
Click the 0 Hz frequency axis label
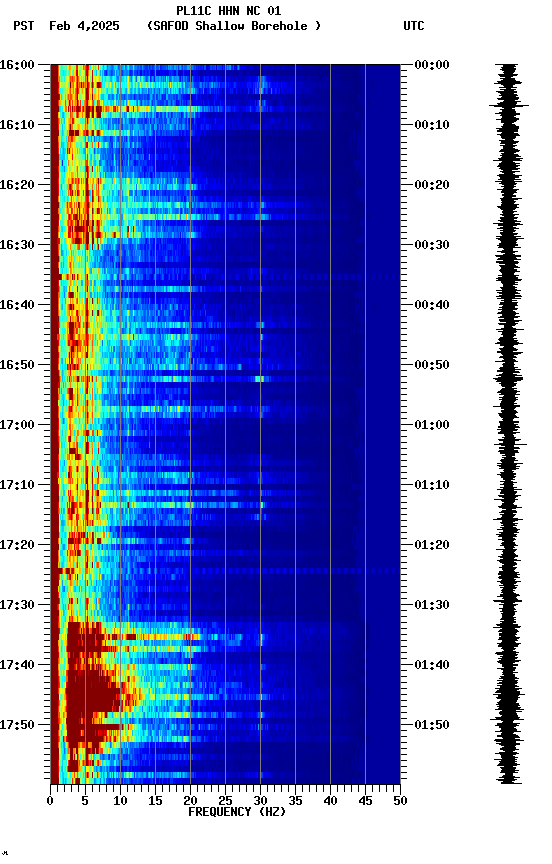click(x=50, y=801)
